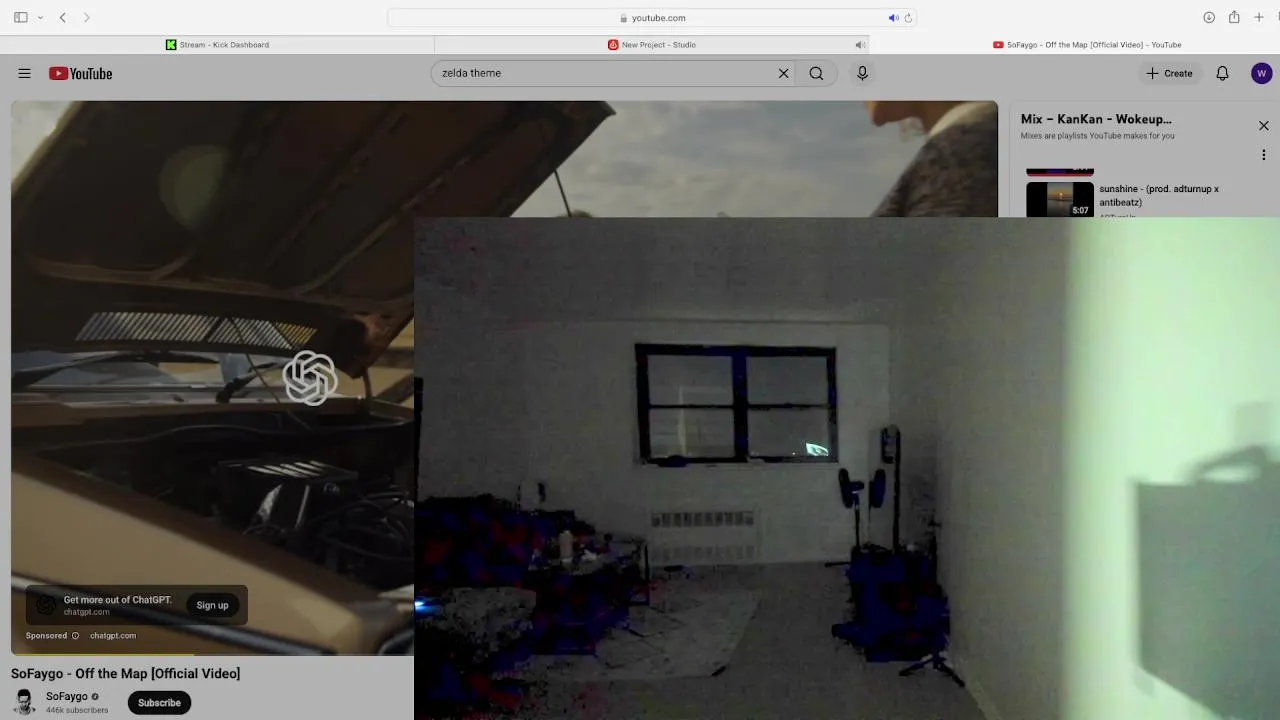The width and height of the screenshot is (1280, 720).
Task: Toggle Safari sidebar button
Action: click(20, 17)
